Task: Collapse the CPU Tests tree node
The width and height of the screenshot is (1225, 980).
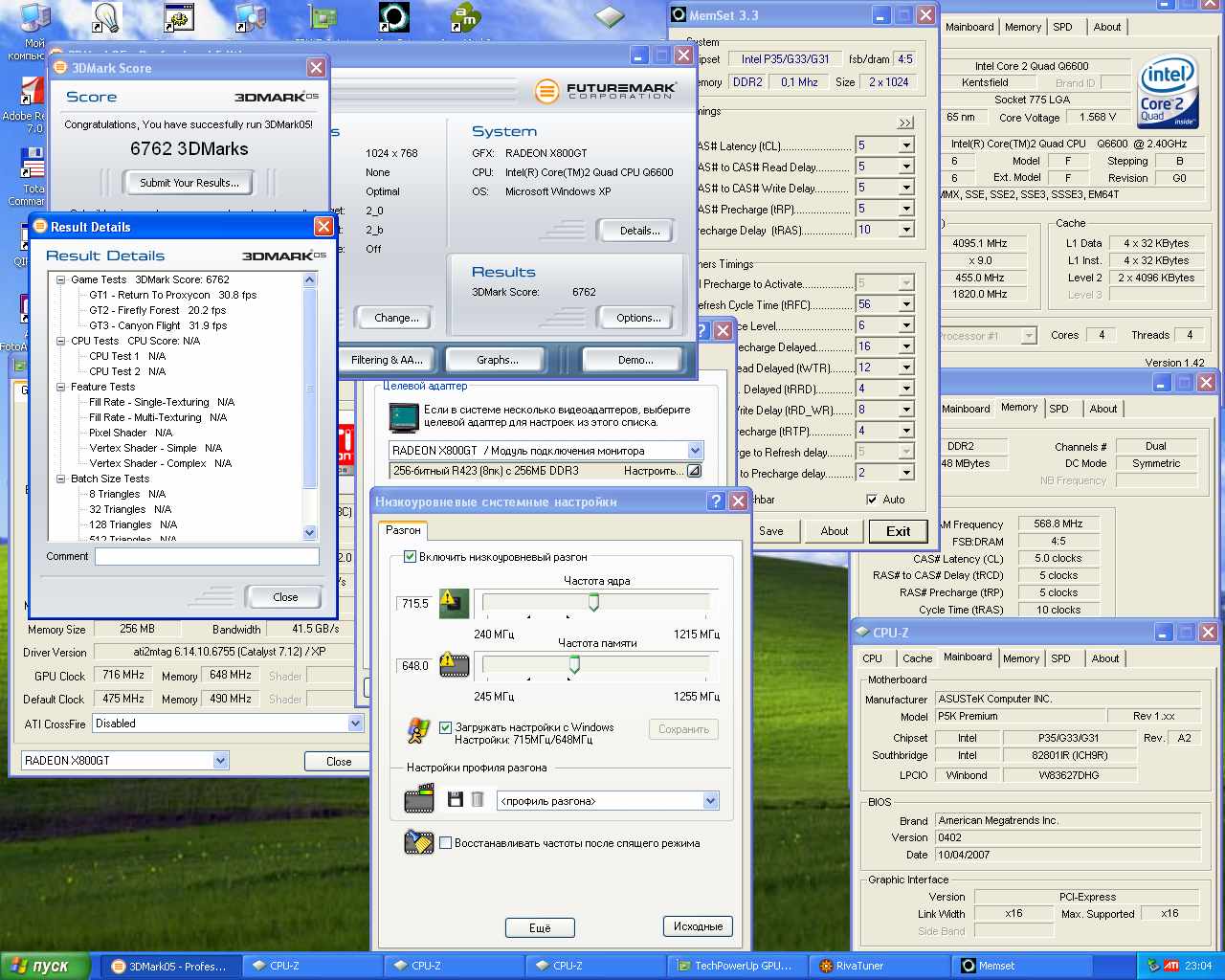Action: [x=61, y=341]
